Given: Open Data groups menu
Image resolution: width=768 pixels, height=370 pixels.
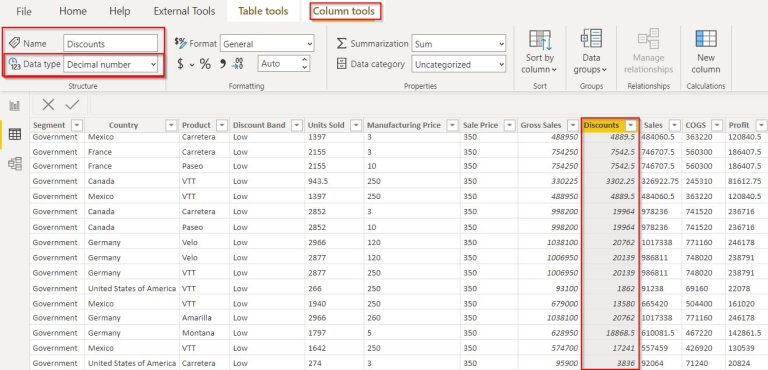Looking at the screenshot, I should (x=591, y=51).
